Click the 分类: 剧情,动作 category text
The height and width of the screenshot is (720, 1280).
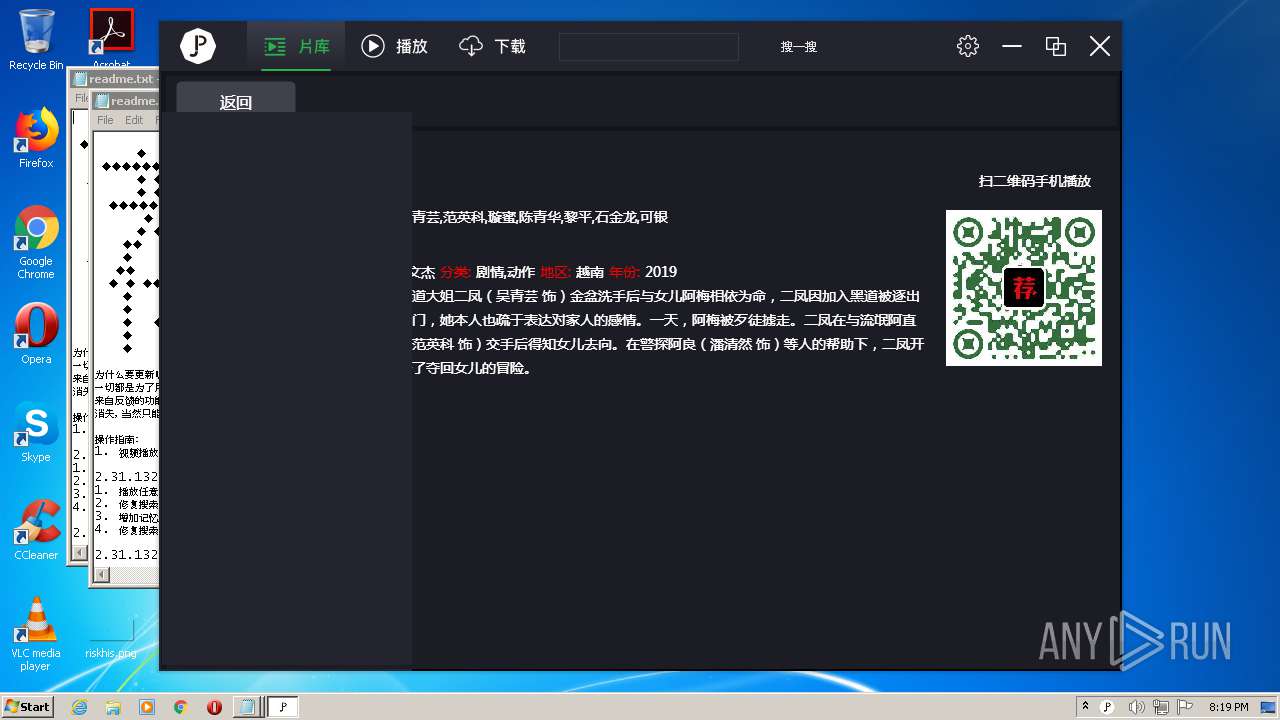(x=487, y=272)
